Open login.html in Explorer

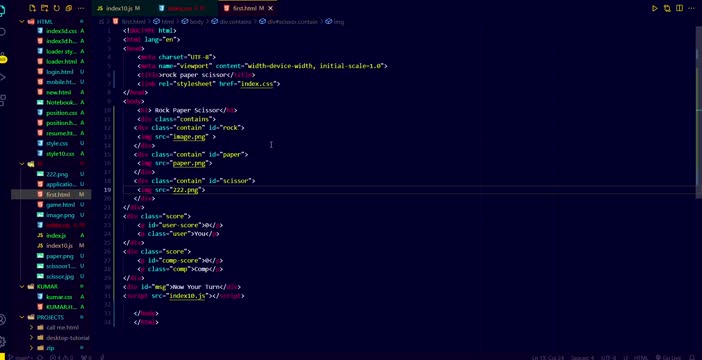coord(60,72)
